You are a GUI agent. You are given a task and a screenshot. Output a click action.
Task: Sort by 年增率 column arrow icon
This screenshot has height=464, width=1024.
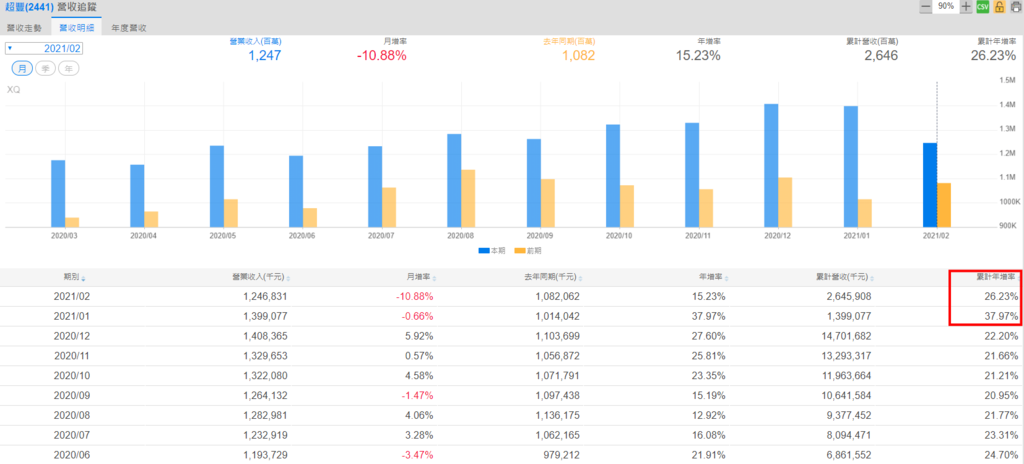(727, 279)
